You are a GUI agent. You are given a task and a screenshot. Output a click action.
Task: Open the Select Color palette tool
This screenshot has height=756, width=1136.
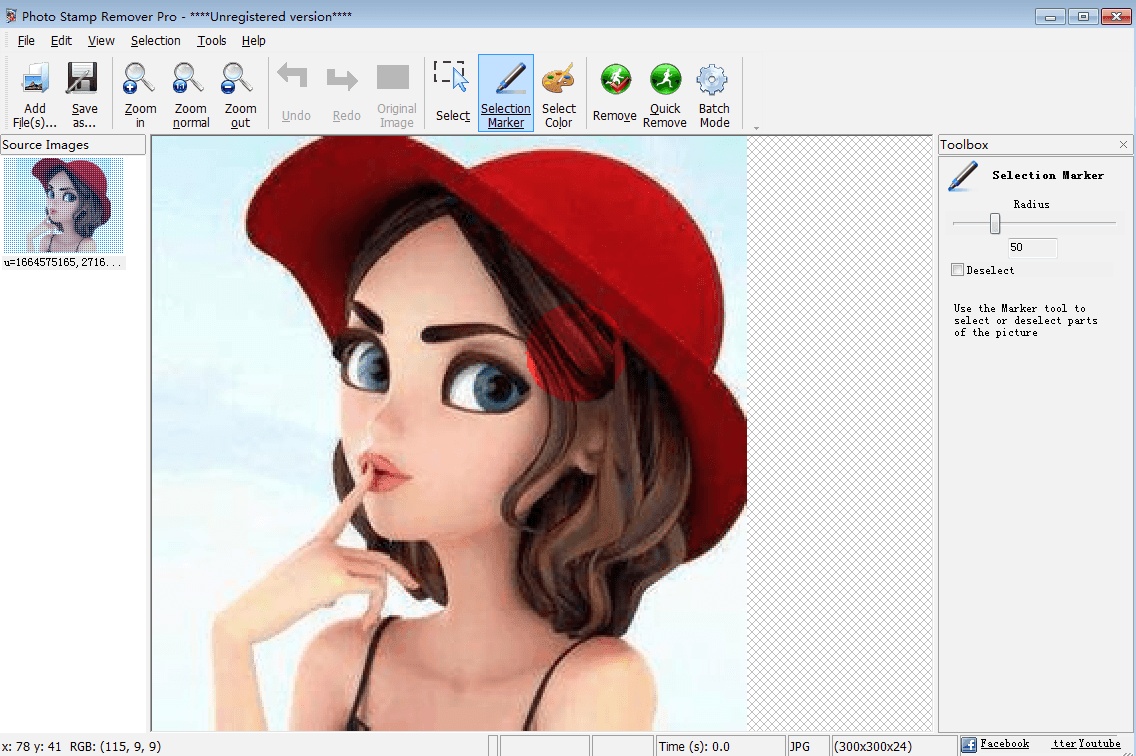tap(559, 80)
